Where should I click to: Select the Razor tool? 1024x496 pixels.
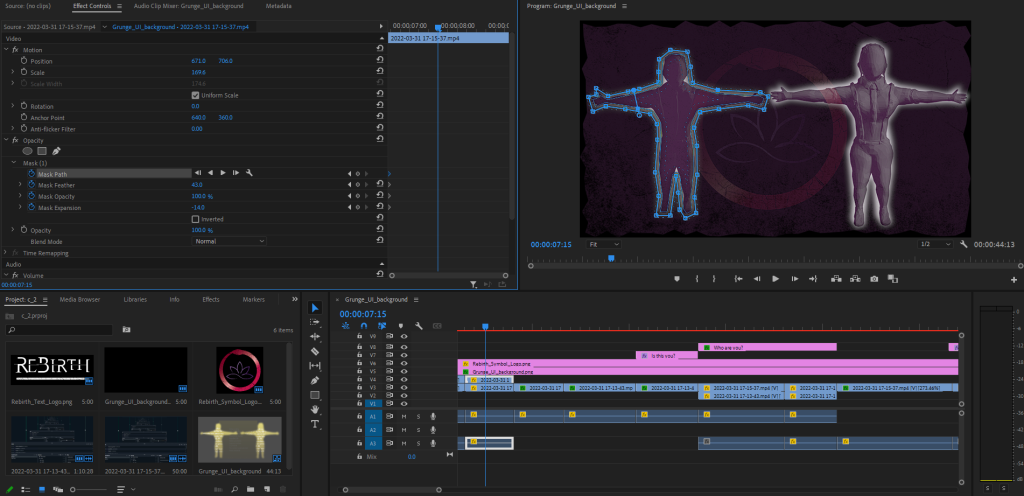(315, 351)
